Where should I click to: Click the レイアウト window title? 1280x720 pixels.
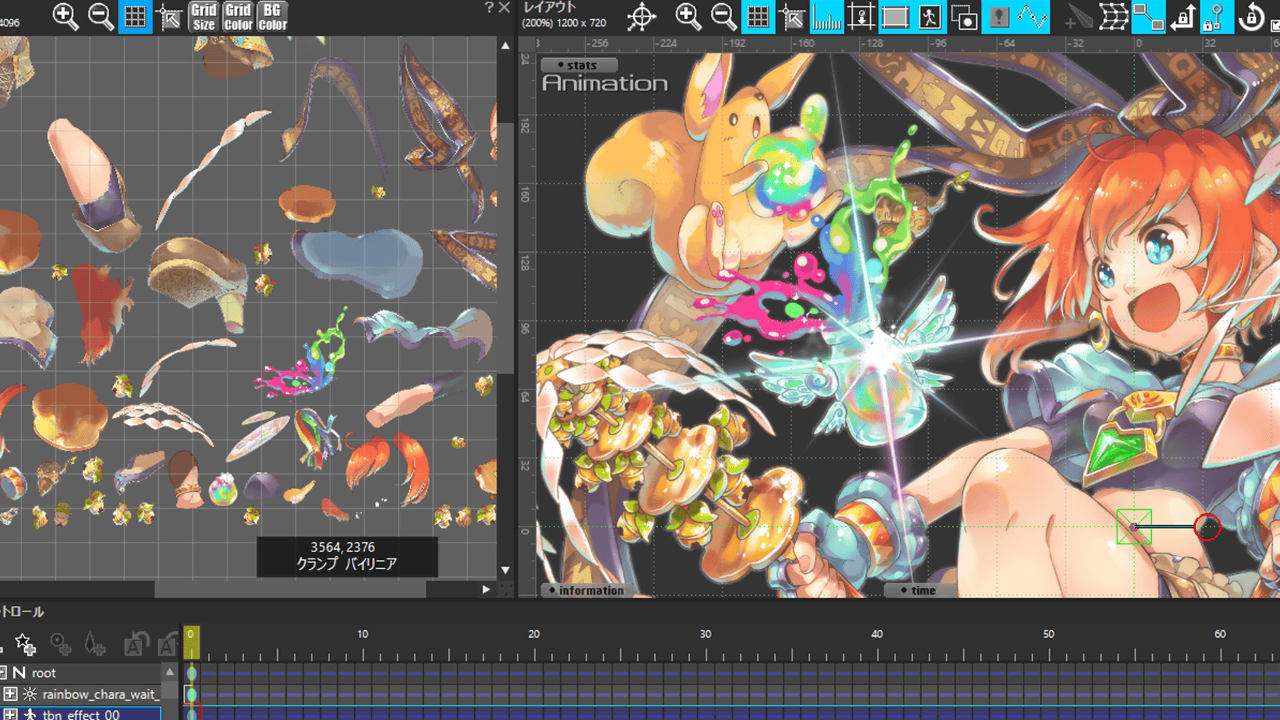coord(550,8)
